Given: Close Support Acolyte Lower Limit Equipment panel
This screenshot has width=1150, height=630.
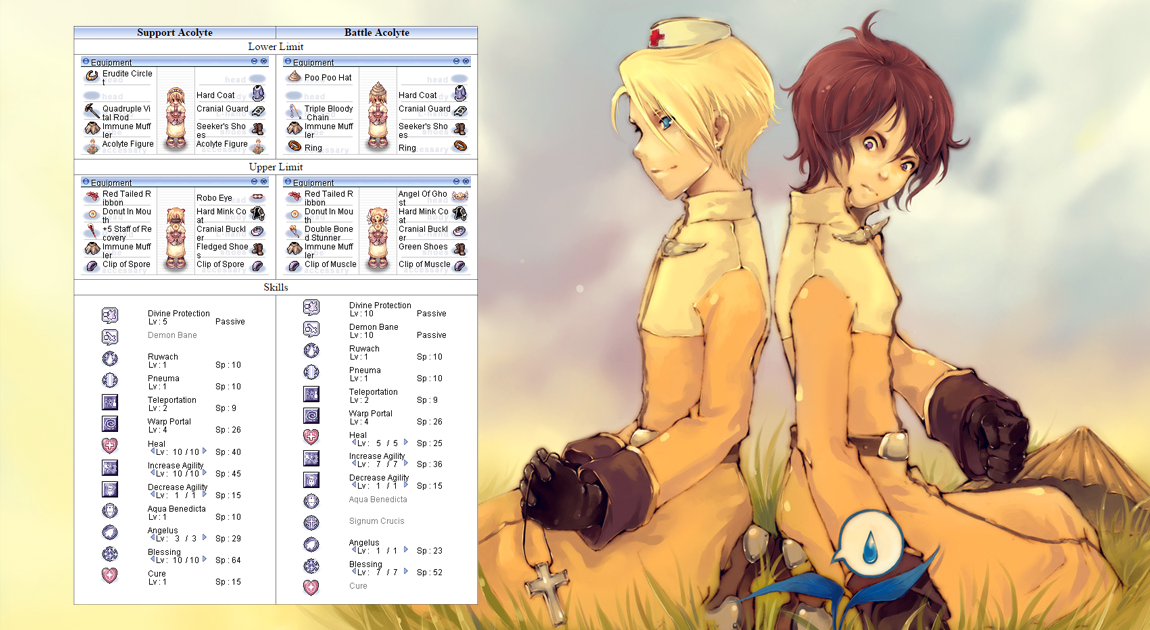Looking at the screenshot, I should click(x=263, y=62).
